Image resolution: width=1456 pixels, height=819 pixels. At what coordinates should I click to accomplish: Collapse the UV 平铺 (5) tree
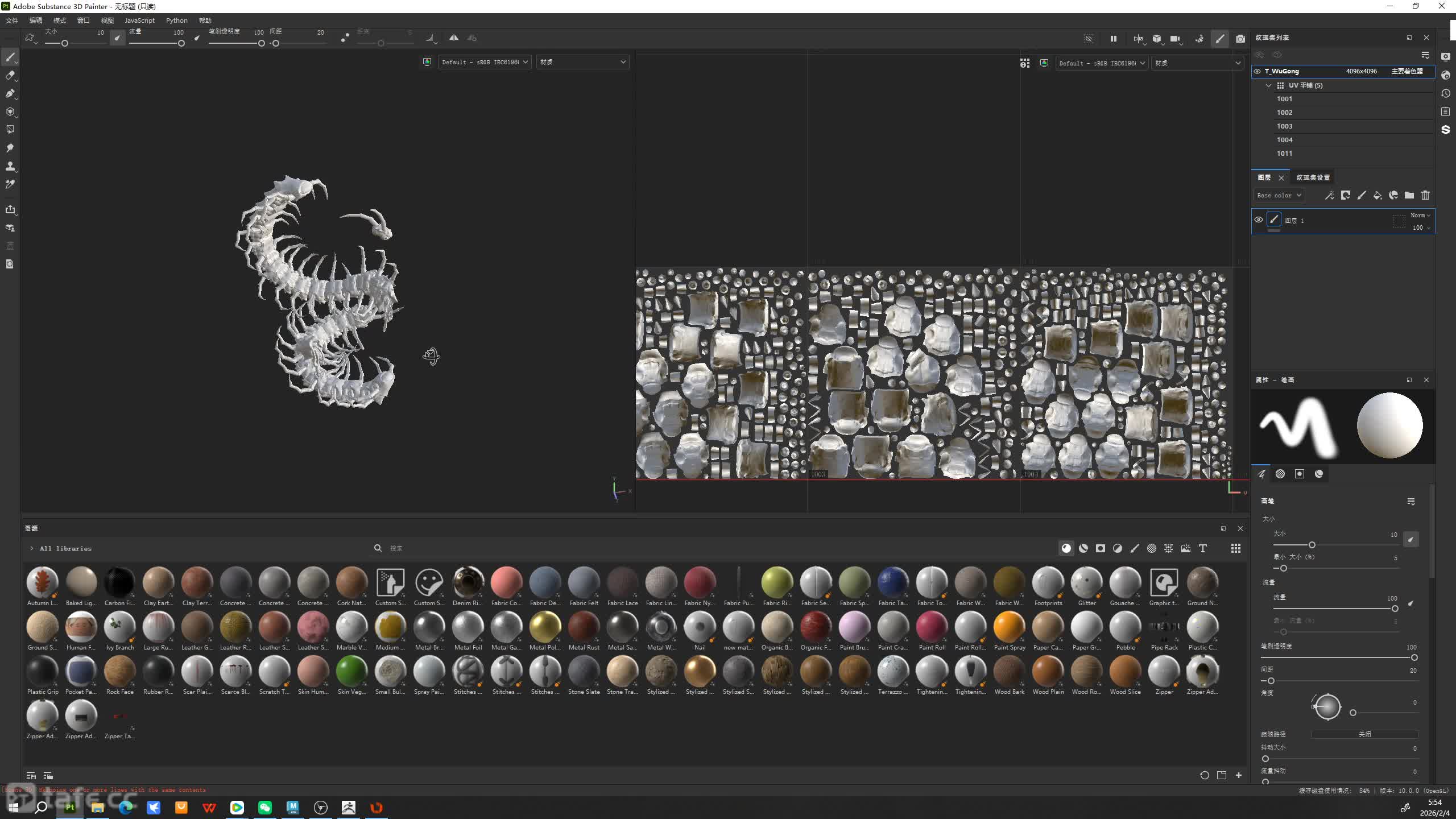[1268, 85]
